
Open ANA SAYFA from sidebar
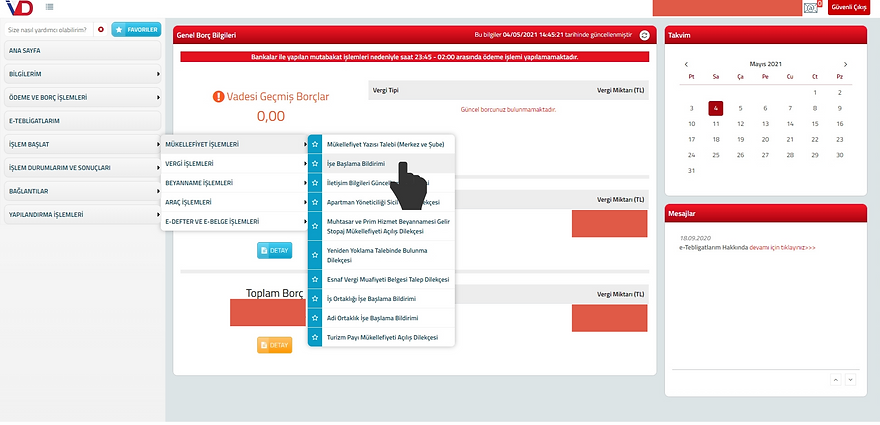click(82, 50)
